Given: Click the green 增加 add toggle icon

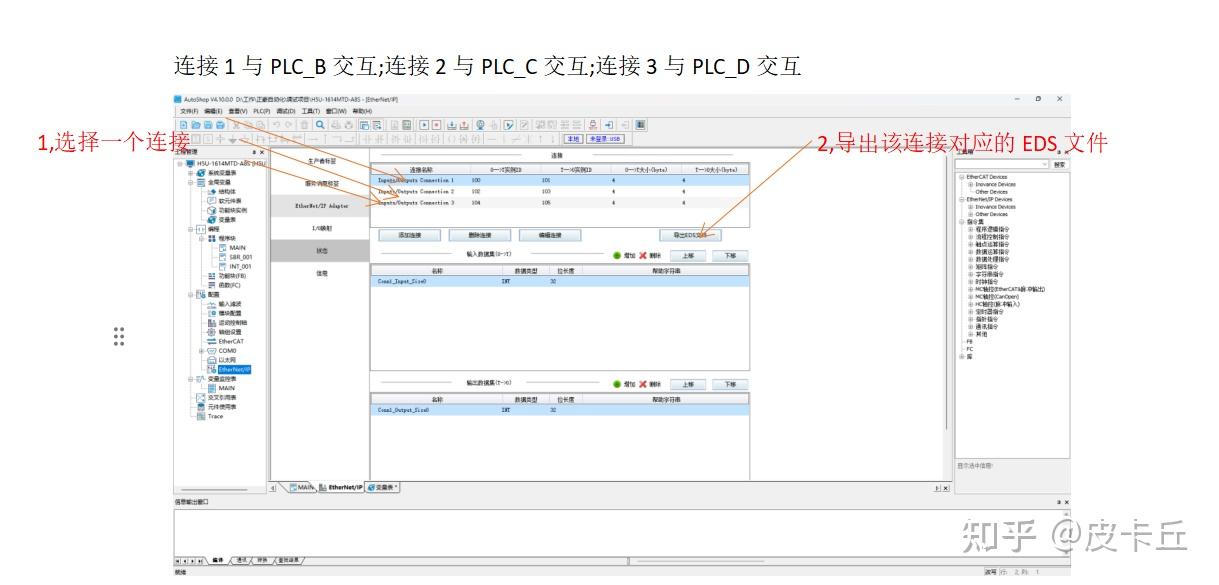Looking at the screenshot, I should click(617, 255).
